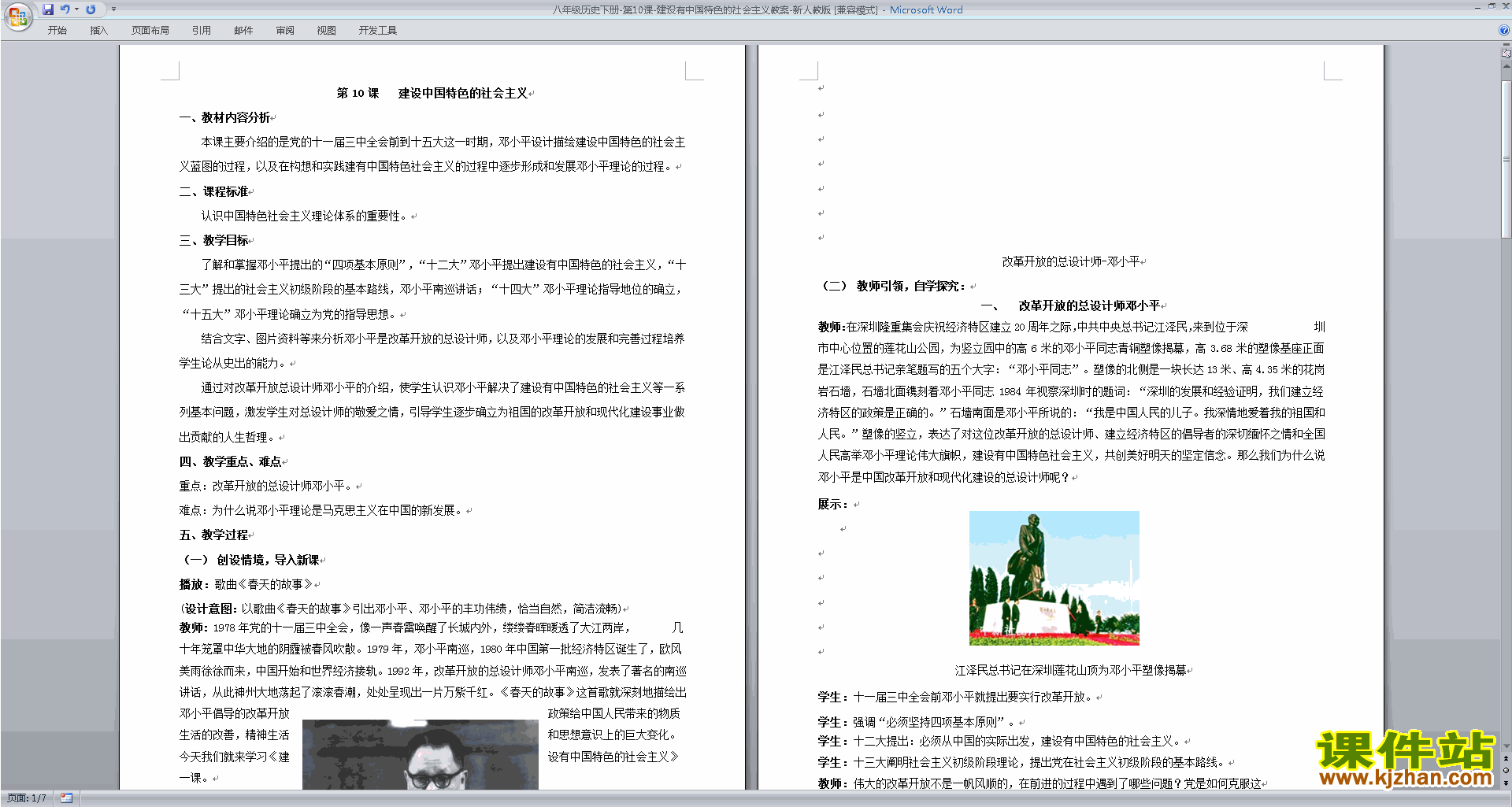Open the 开始 ribbon tab
This screenshot has width=1512, height=807.
coord(57,31)
